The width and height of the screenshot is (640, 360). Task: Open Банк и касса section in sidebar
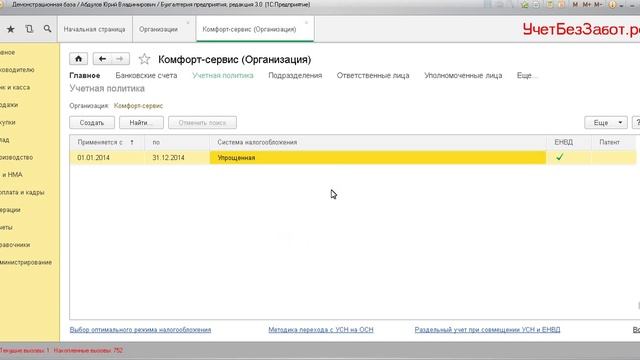click(15, 87)
